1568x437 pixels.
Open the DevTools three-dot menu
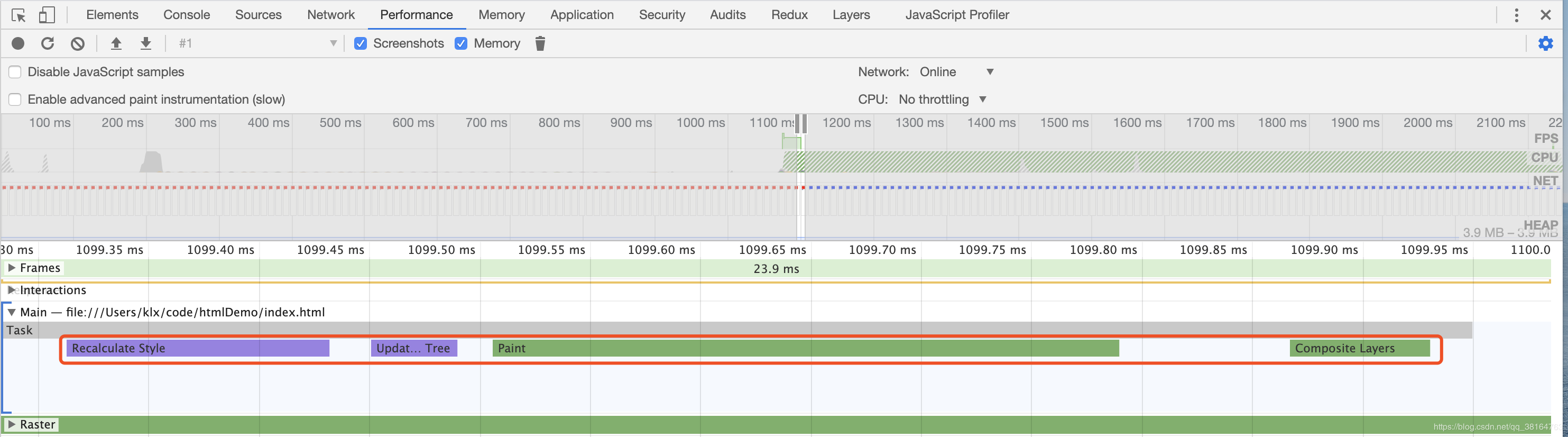coord(1516,15)
